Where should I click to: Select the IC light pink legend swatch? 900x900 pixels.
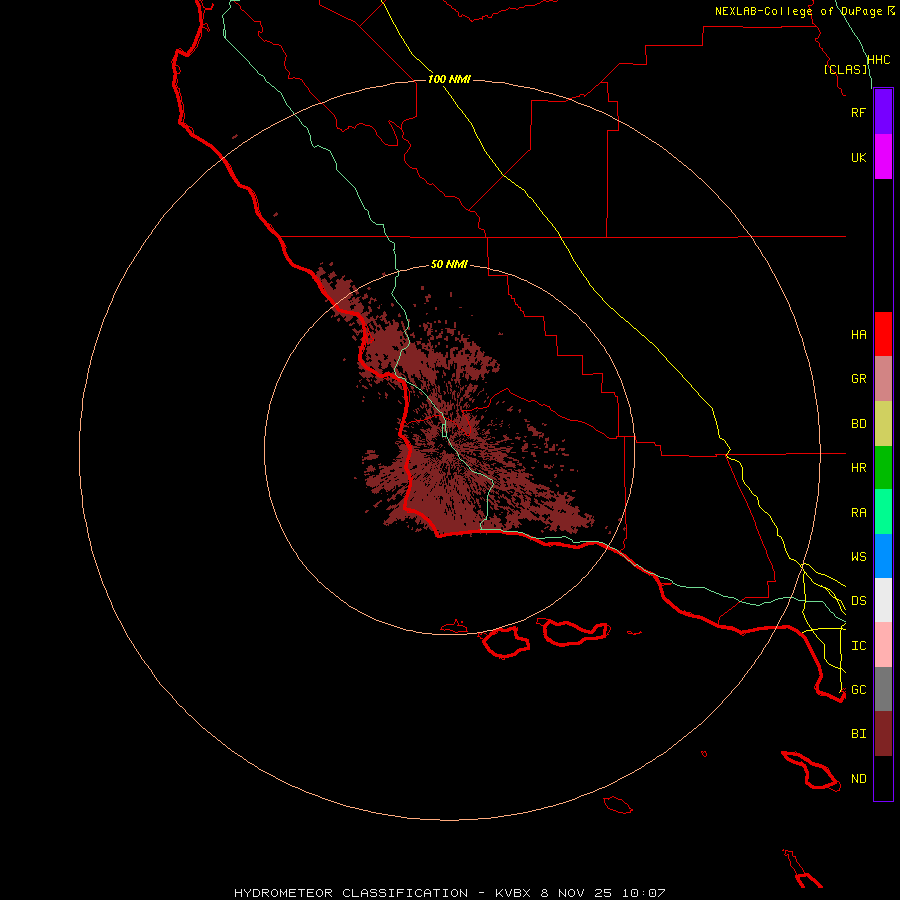pyautogui.click(x=883, y=645)
